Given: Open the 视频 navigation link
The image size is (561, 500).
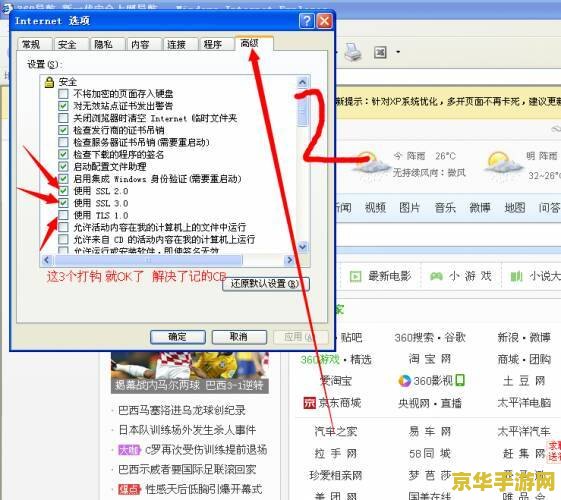Looking at the screenshot, I should click(375, 207).
